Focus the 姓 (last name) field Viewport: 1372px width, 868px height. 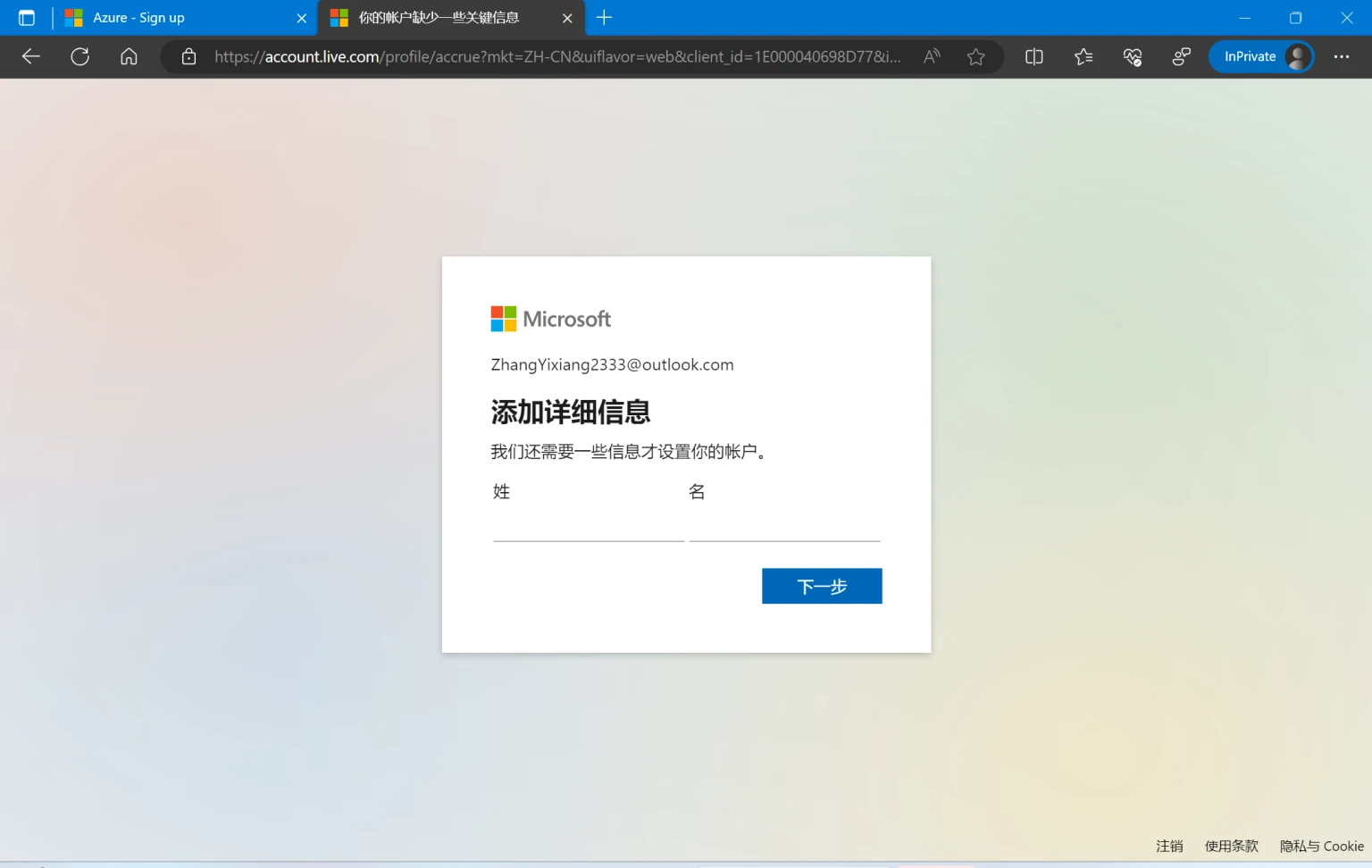[x=588, y=525]
